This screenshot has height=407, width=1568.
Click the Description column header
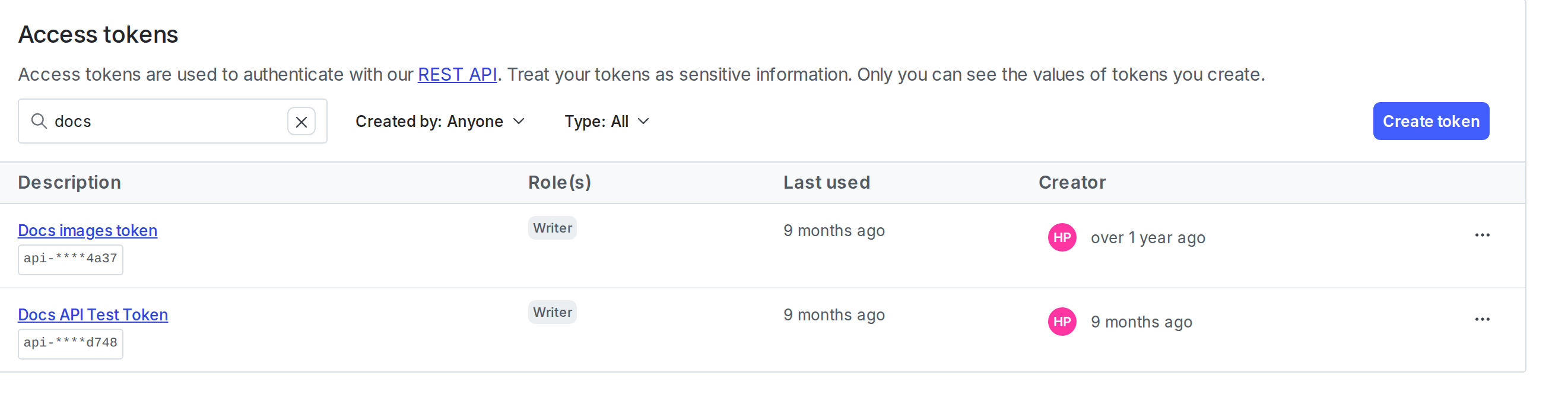pyautogui.click(x=69, y=182)
